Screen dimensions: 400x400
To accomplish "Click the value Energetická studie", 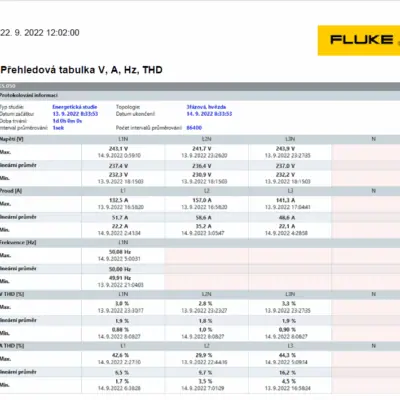I will point(75,107).
